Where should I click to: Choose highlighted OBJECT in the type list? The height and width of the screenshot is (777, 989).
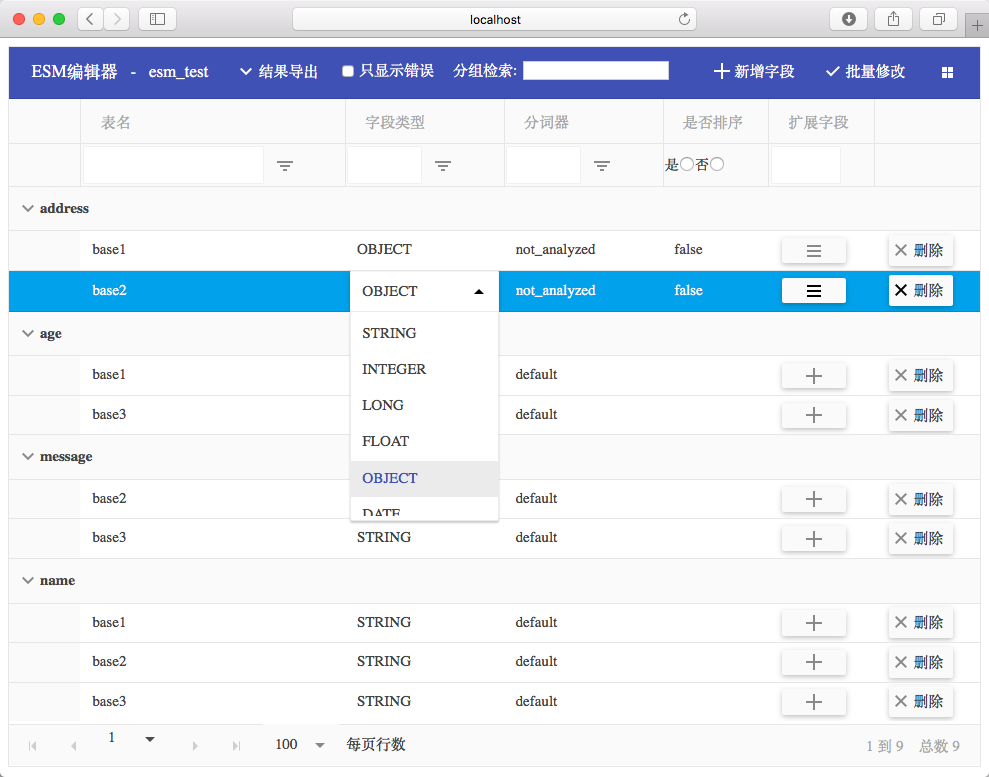[424, 478]
